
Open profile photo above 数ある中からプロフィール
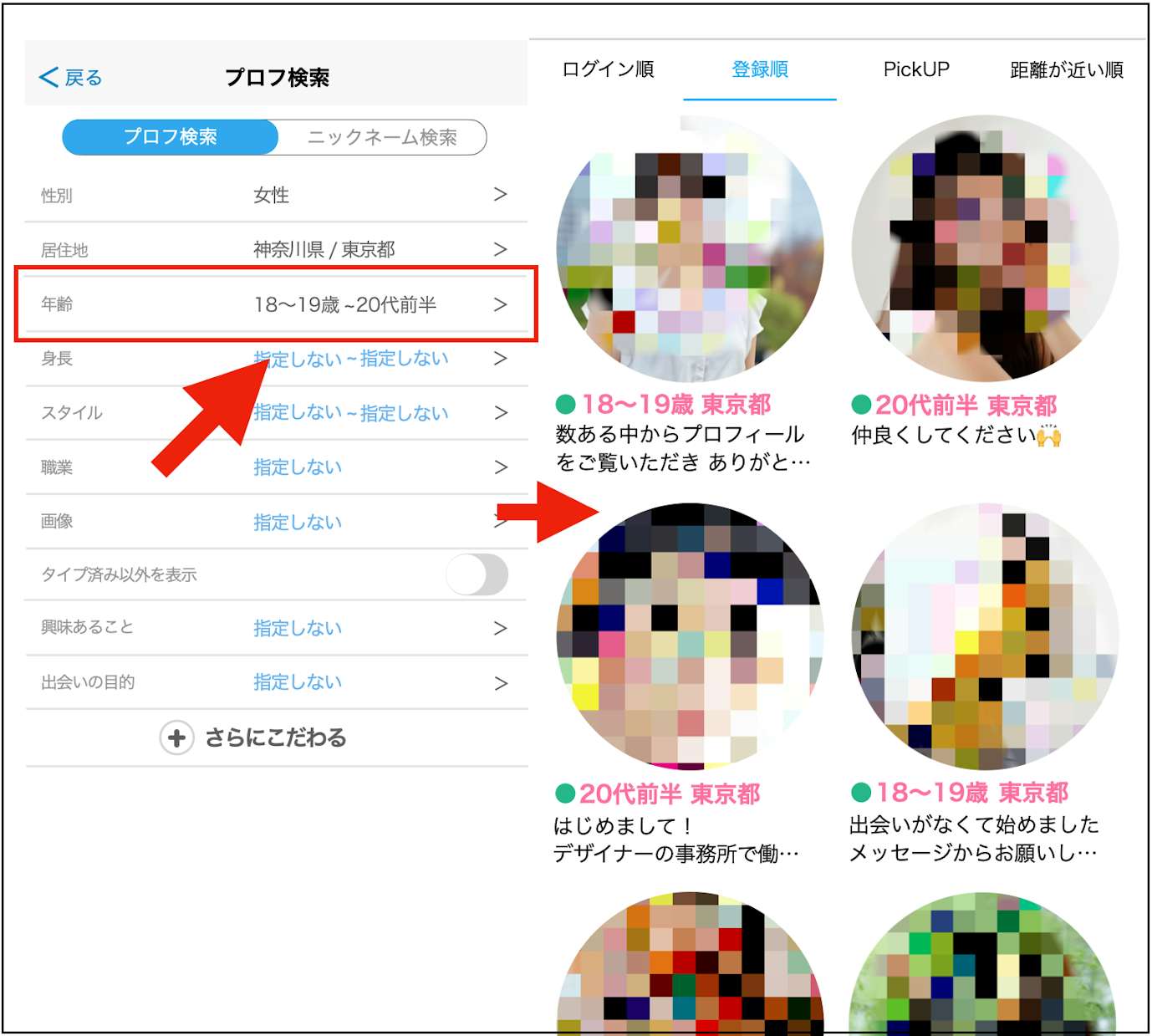pyautogui.click(x=690, y=249)
